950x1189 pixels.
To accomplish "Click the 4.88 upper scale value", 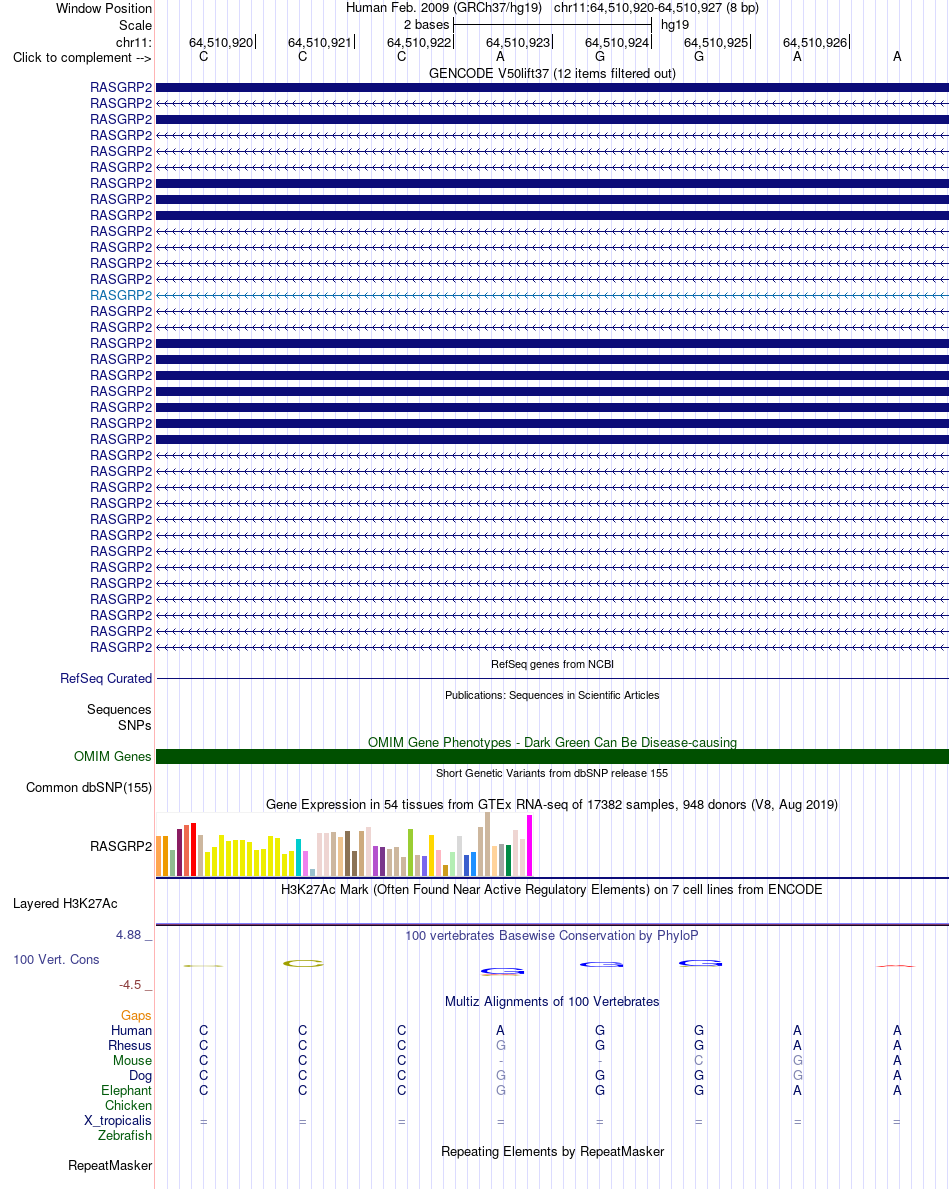I will click(128, 935).
